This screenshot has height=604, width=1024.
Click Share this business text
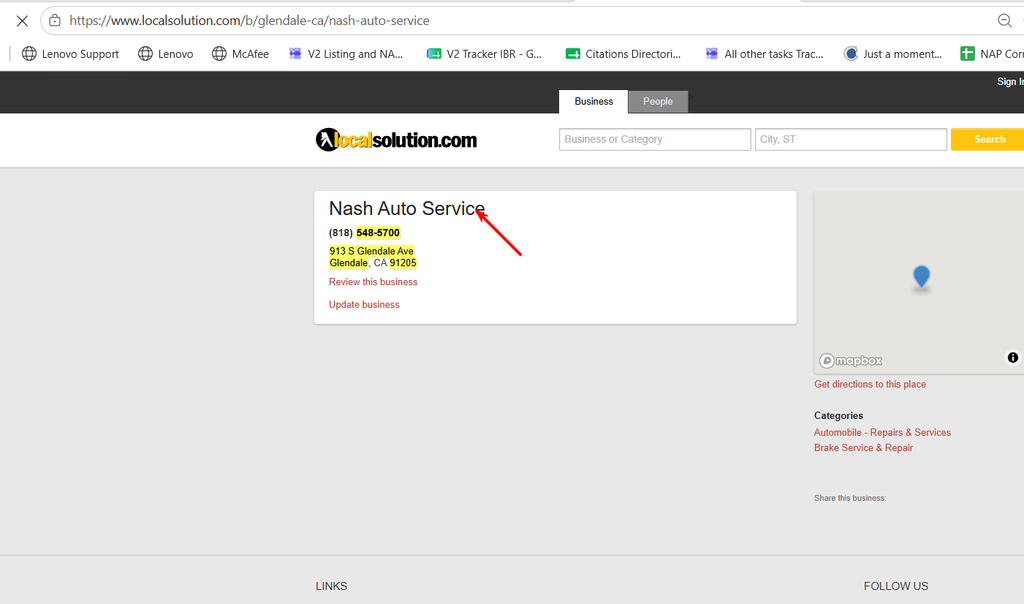[850, 498]
